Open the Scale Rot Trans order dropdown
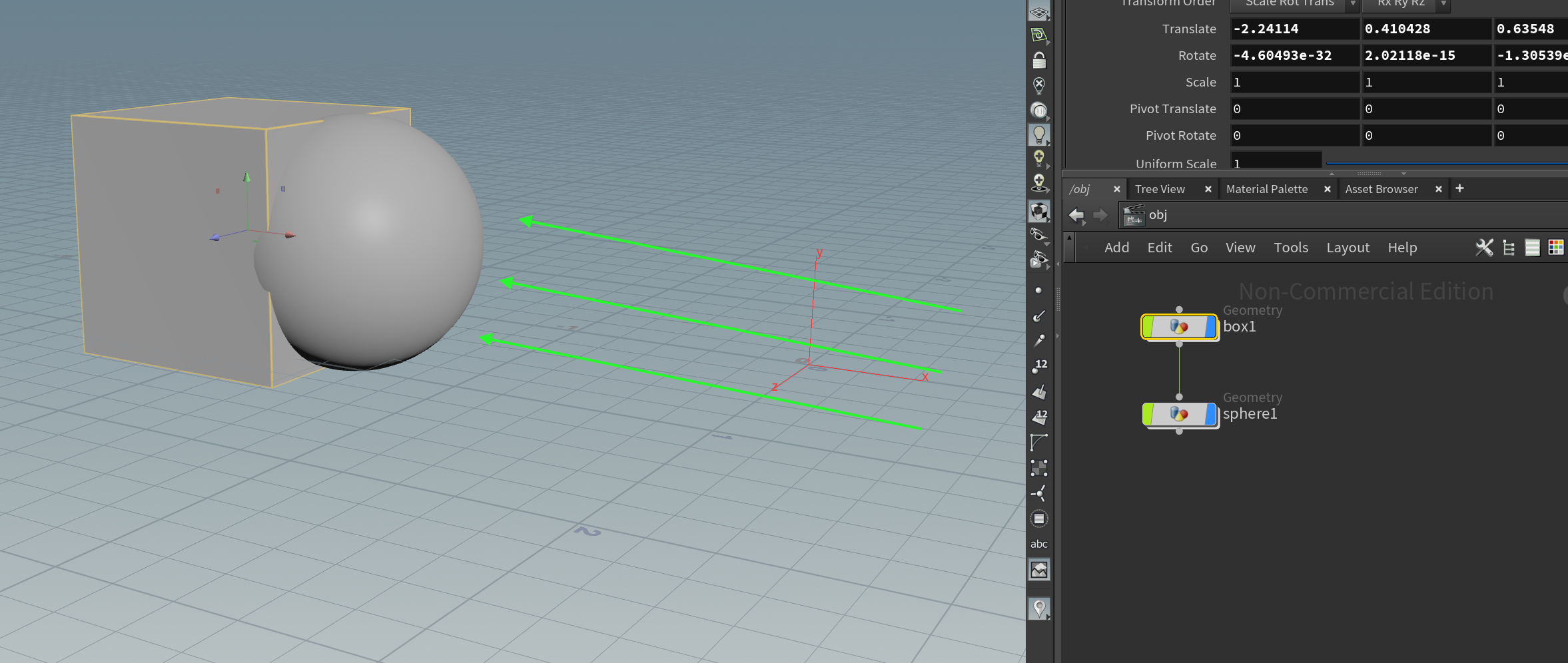1568x663 pixels. [x=1294, y=4]
